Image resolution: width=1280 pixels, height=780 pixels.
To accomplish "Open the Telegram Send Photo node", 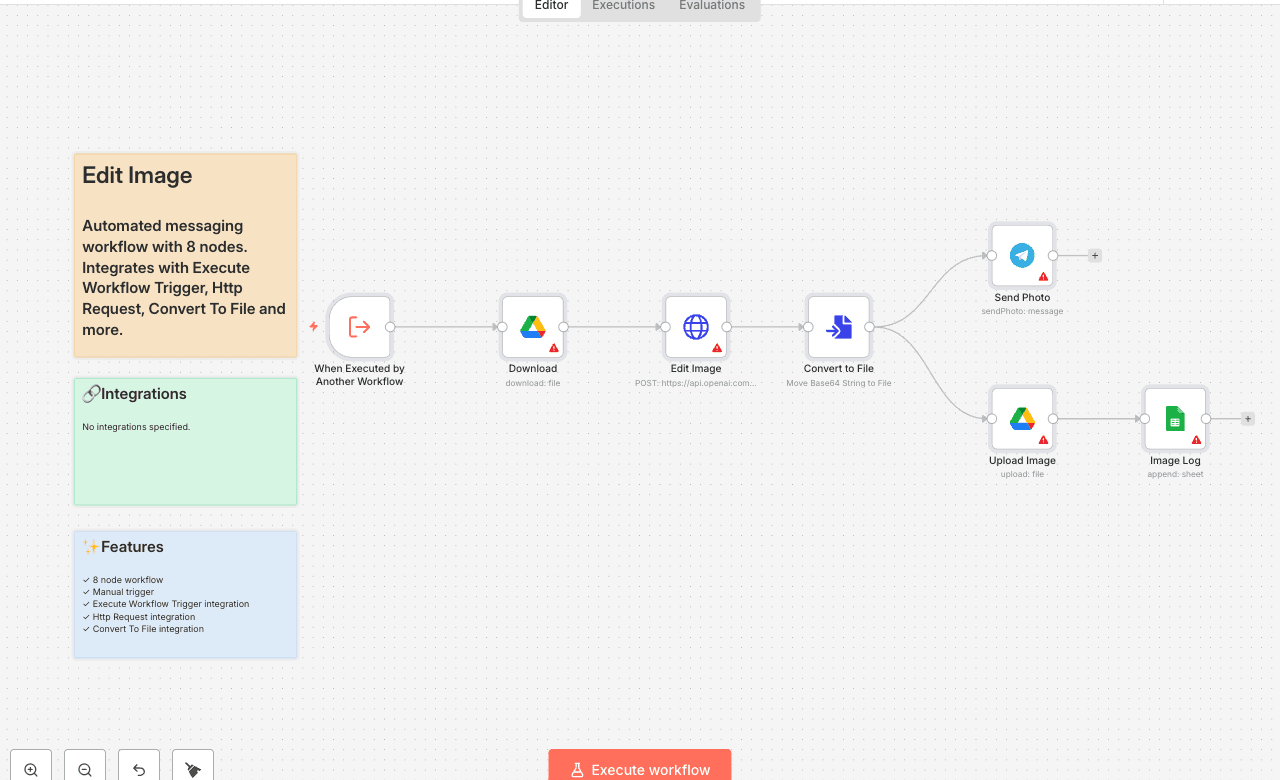I will [1021, 256].
